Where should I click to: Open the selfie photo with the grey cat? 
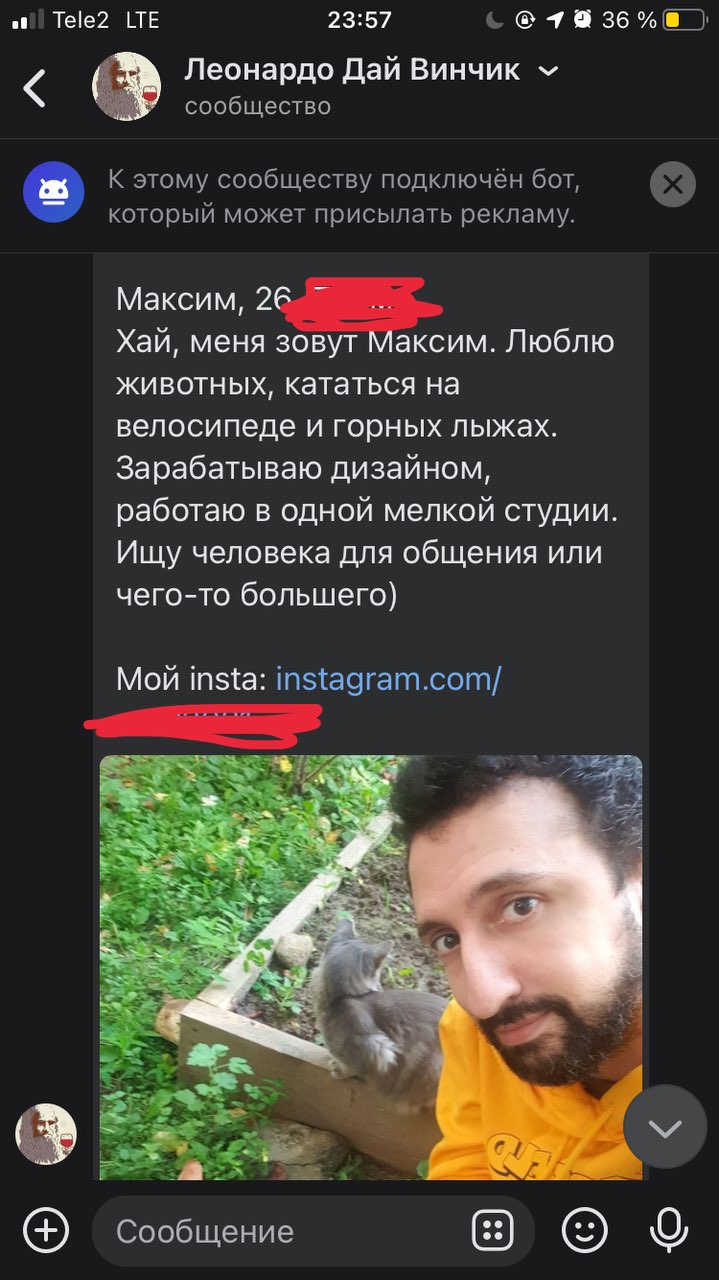371,967
